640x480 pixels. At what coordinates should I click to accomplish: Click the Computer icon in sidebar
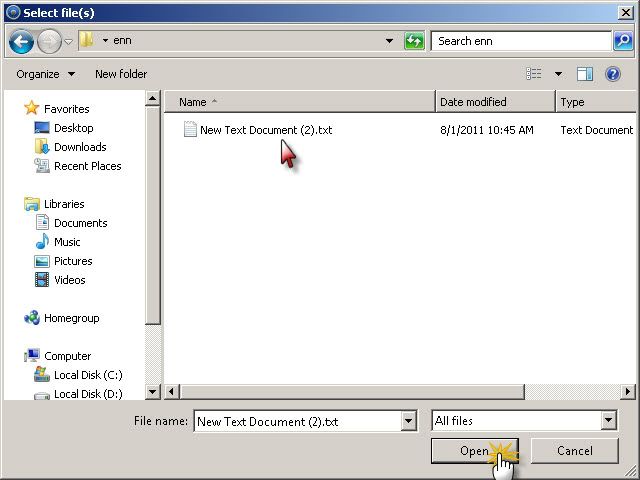point(31,356)
